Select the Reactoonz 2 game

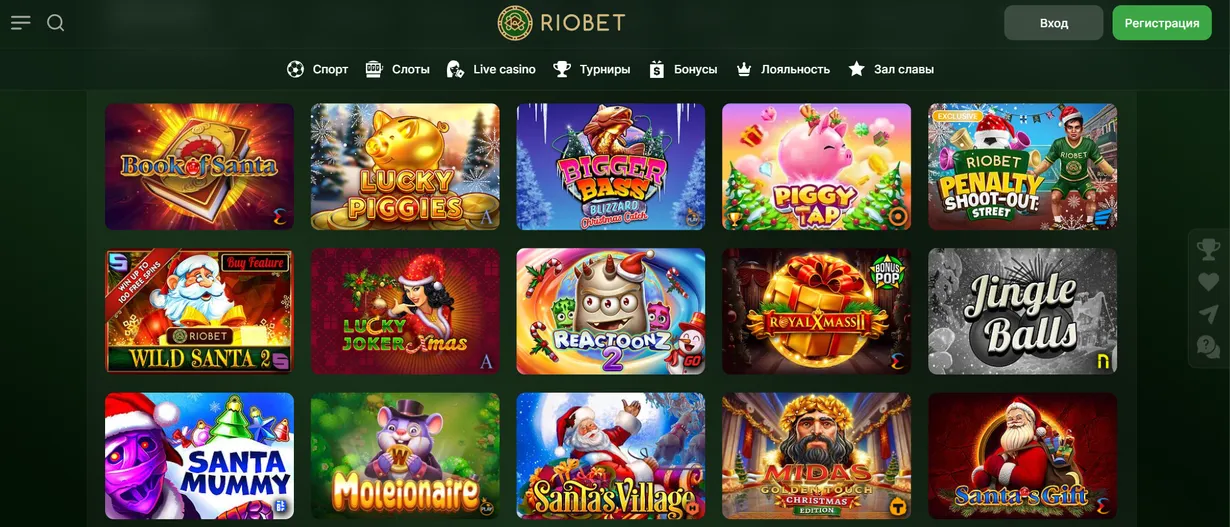tap(611, 311)
